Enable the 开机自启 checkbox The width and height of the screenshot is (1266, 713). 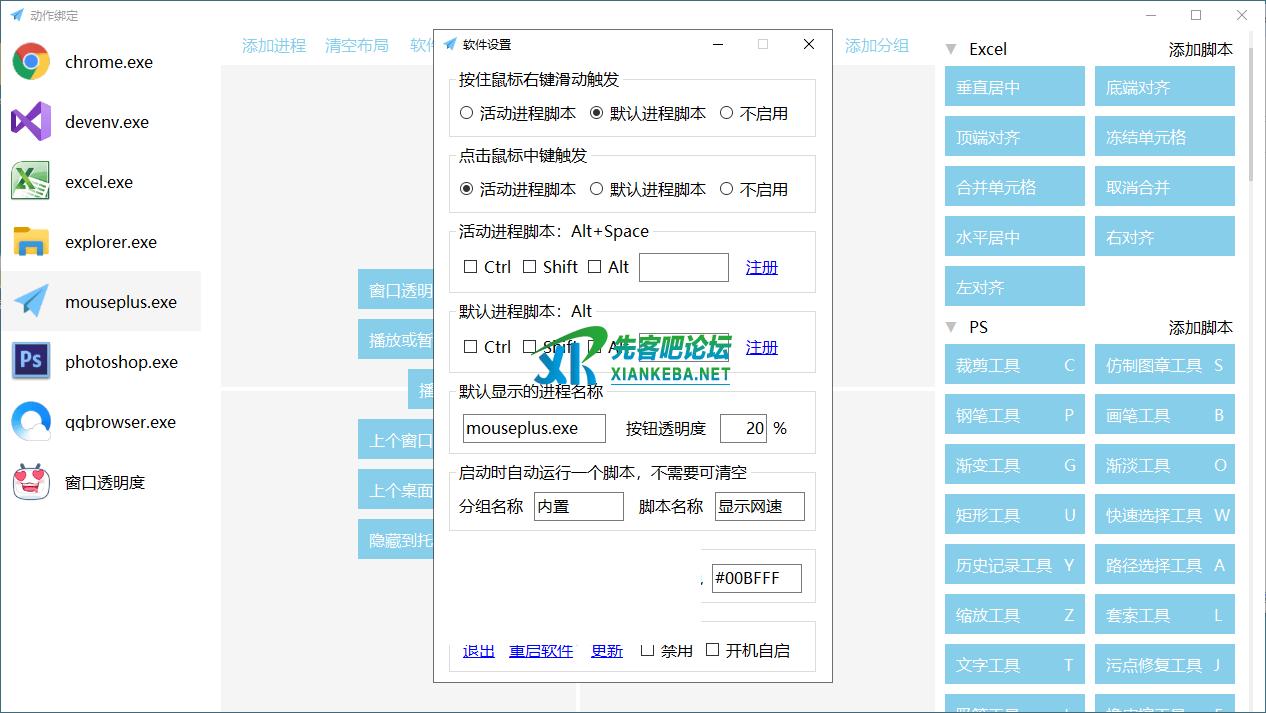click(x=713, y=650)
